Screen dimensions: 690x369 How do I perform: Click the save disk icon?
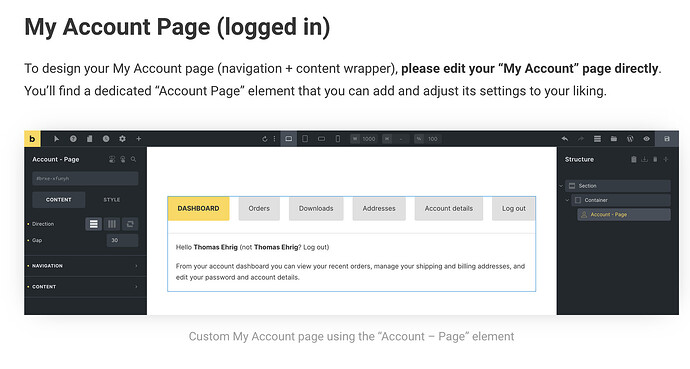tap(667, 139)
